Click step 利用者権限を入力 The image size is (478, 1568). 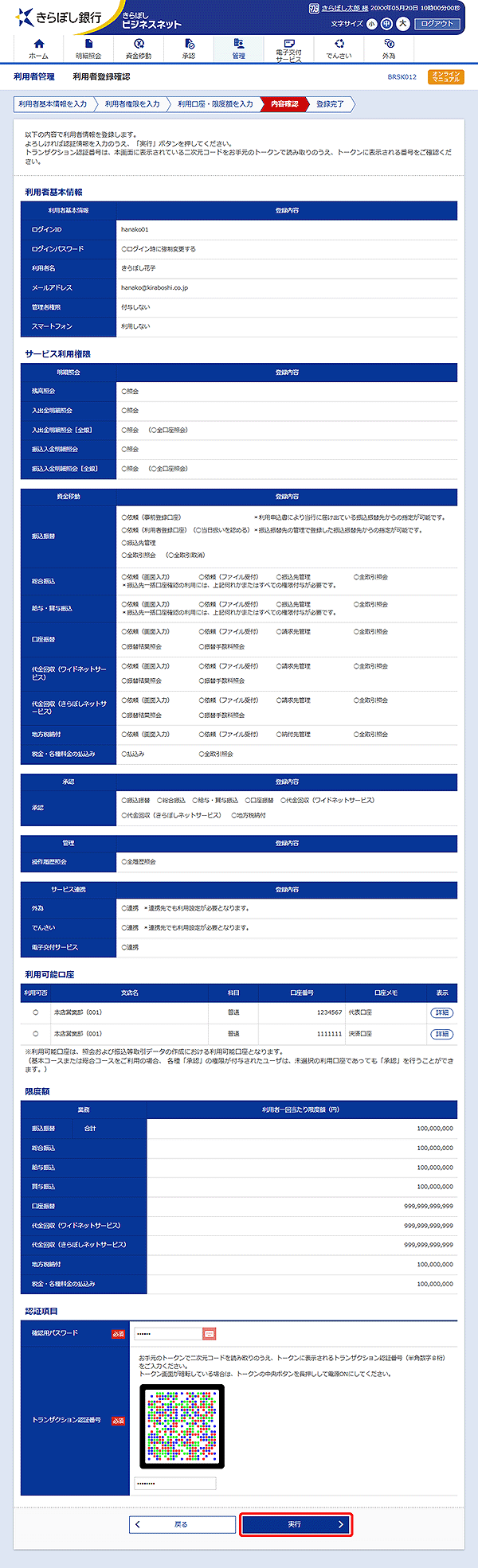coord(133,104)
